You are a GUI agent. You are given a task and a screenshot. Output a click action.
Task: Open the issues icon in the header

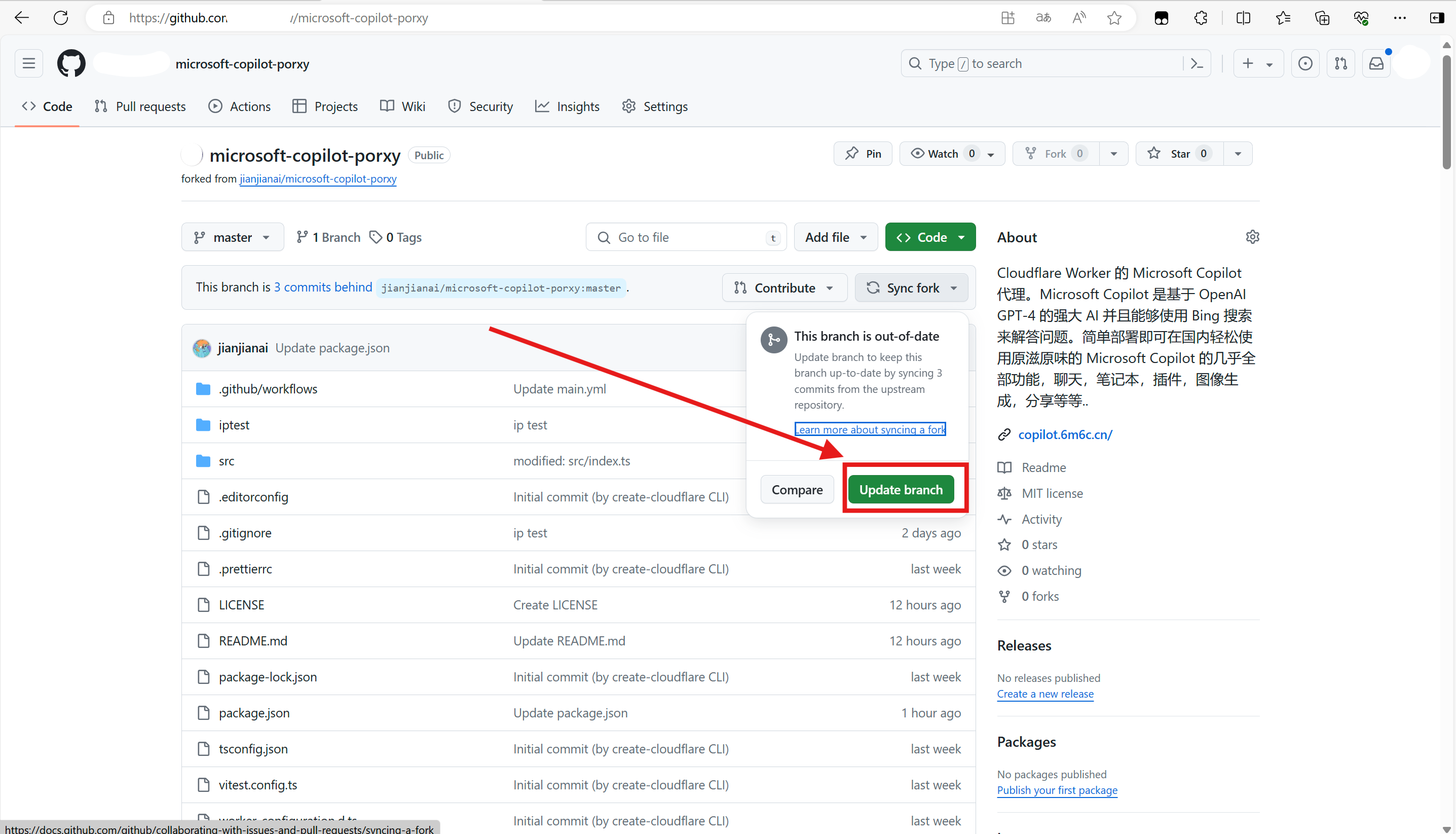click(1305, 63)
